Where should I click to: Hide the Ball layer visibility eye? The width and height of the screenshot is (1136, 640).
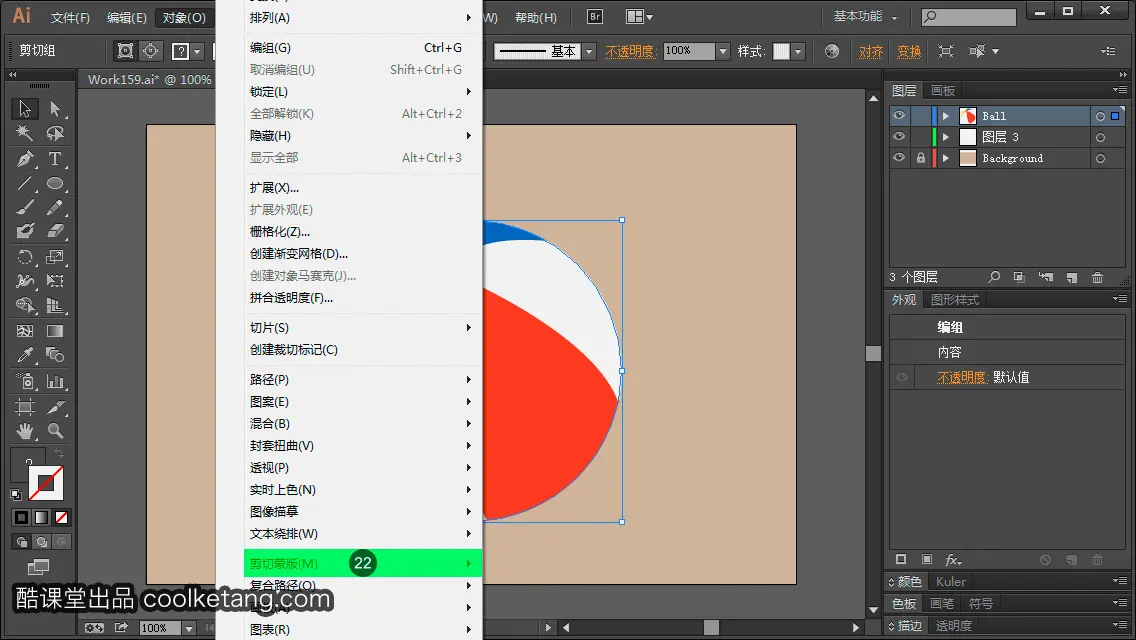tap(899, 115)
